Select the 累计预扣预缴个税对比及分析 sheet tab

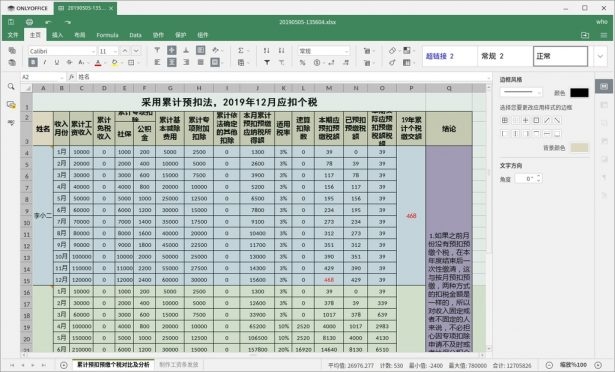tap(113, 365)
